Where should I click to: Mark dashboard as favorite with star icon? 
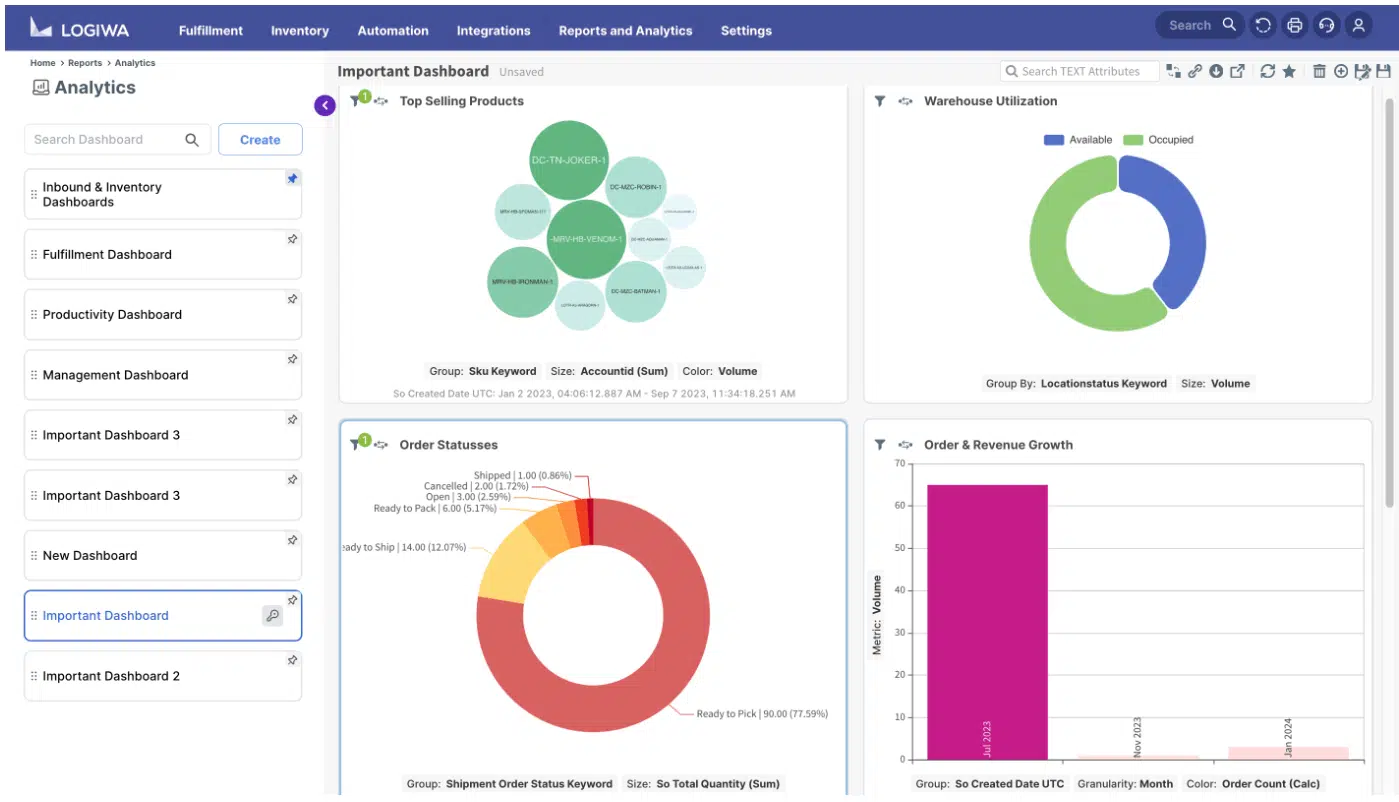point(1289,71)
